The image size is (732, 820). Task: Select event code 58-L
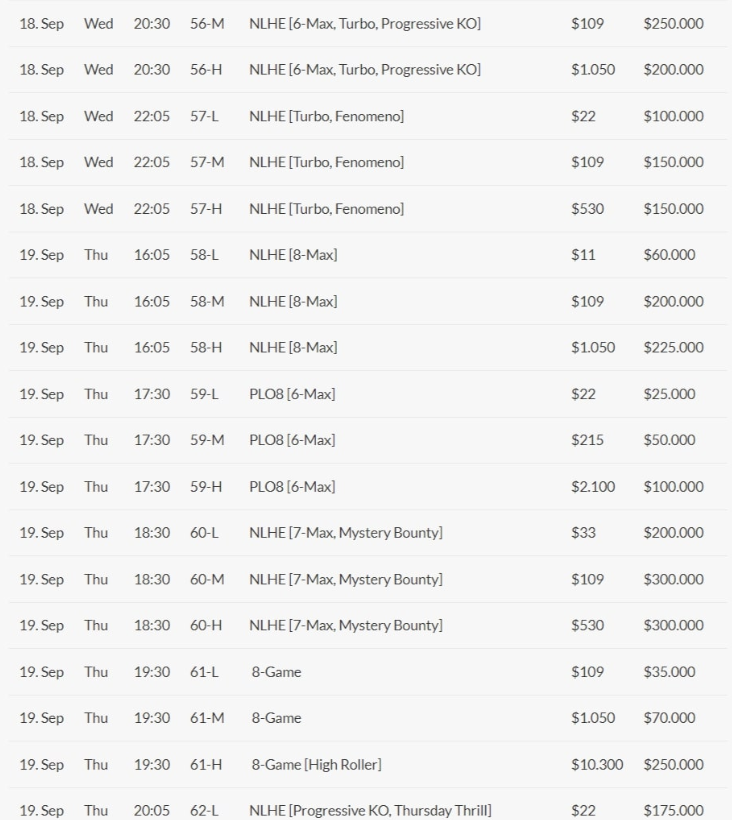pos(204,255)
